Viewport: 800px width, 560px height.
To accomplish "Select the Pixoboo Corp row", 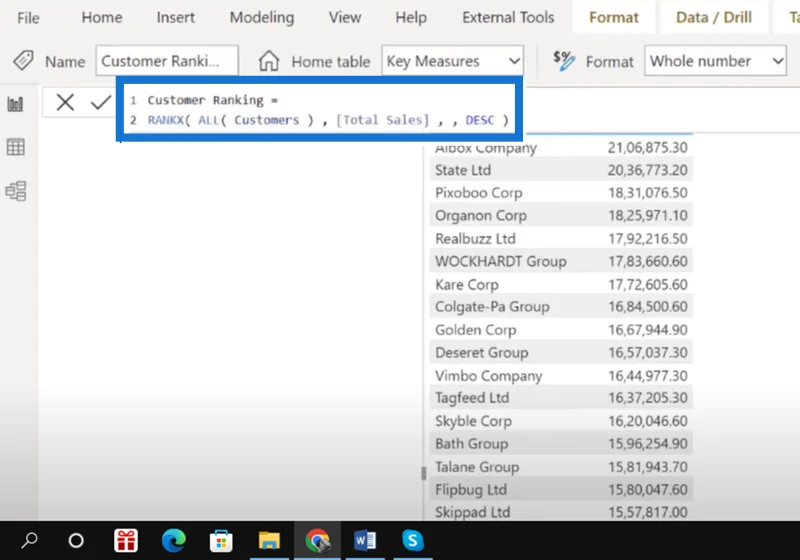I will 561,193.
